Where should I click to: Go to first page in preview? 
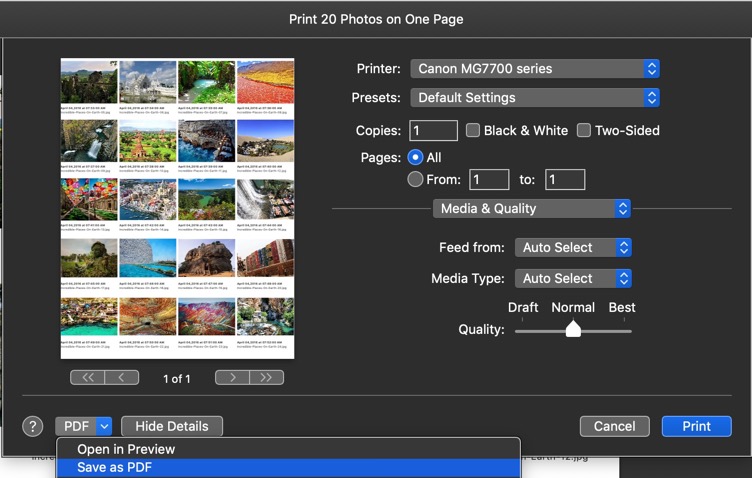(87, 378)
